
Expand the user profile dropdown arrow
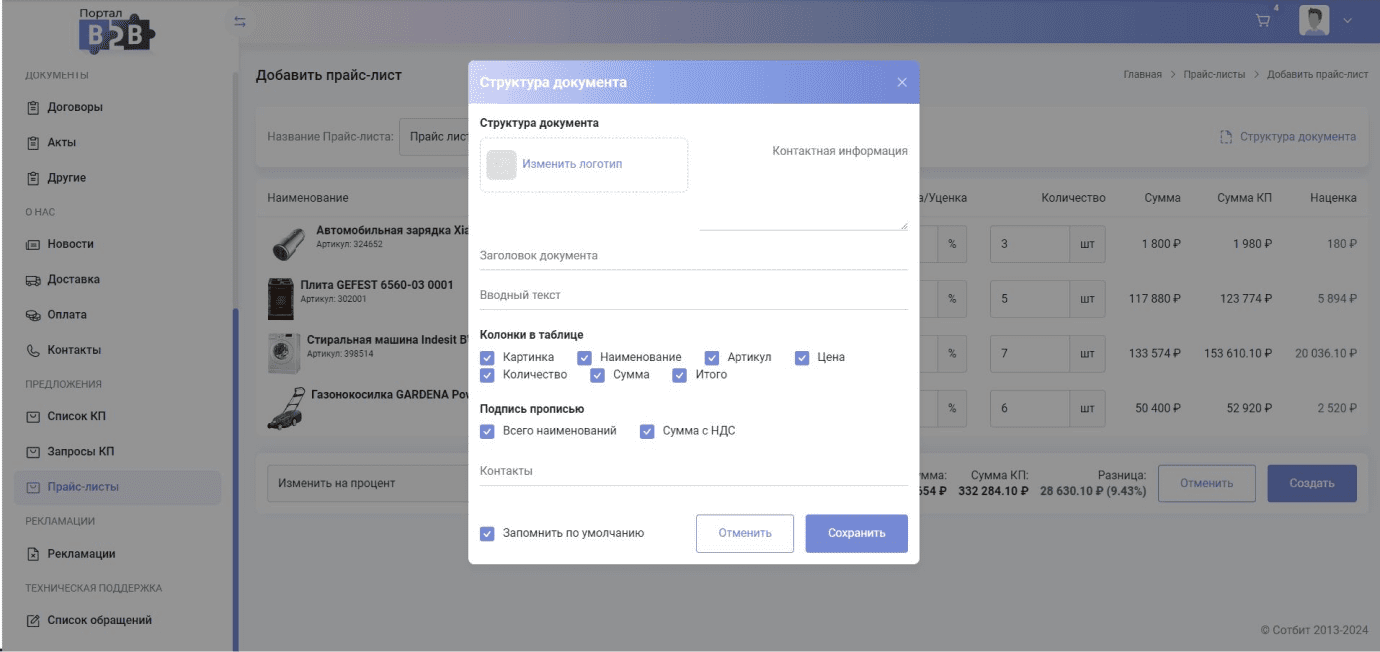tap(1347, 21)
